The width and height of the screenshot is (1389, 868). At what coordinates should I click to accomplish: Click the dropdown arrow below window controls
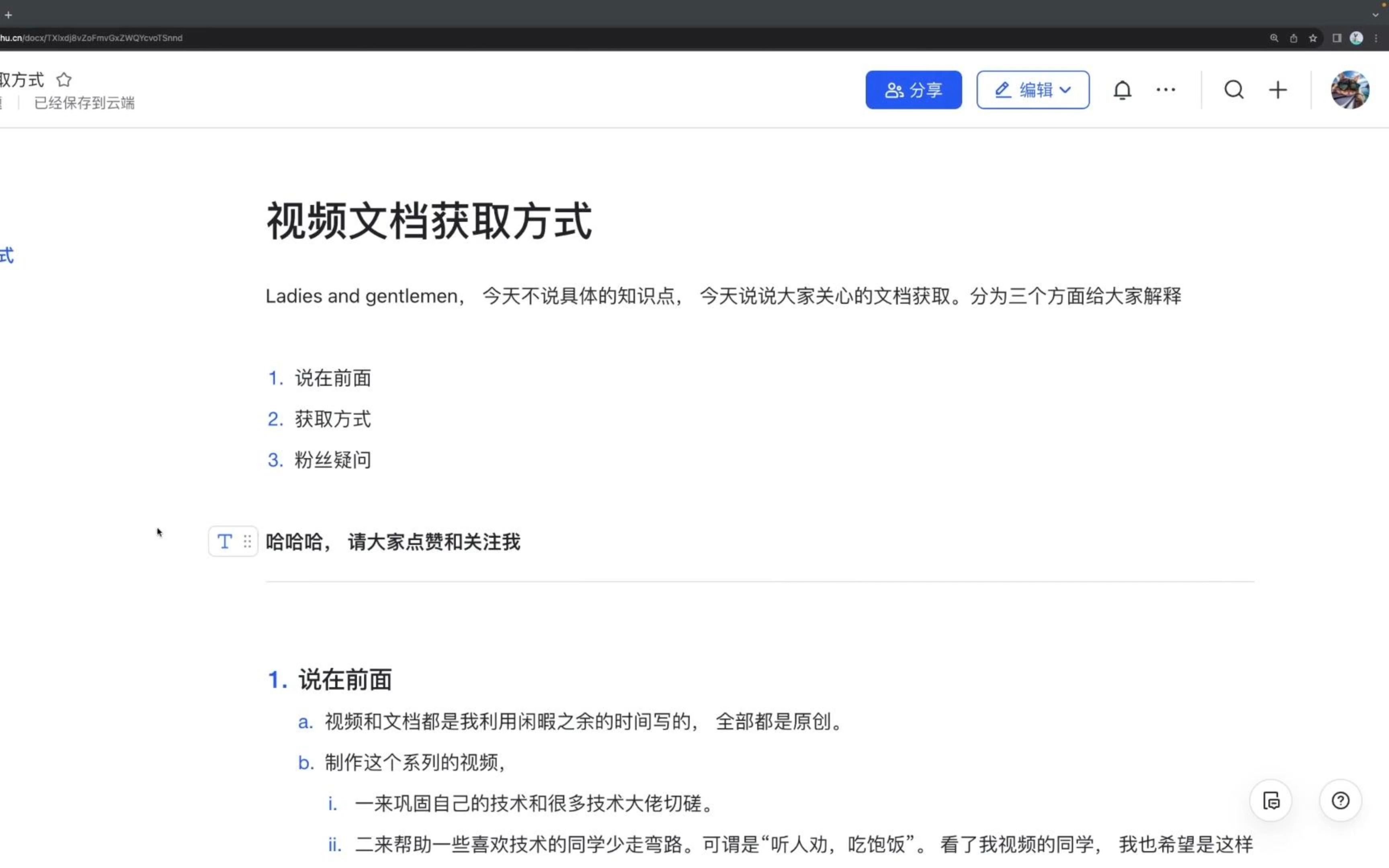(1375, 16)
